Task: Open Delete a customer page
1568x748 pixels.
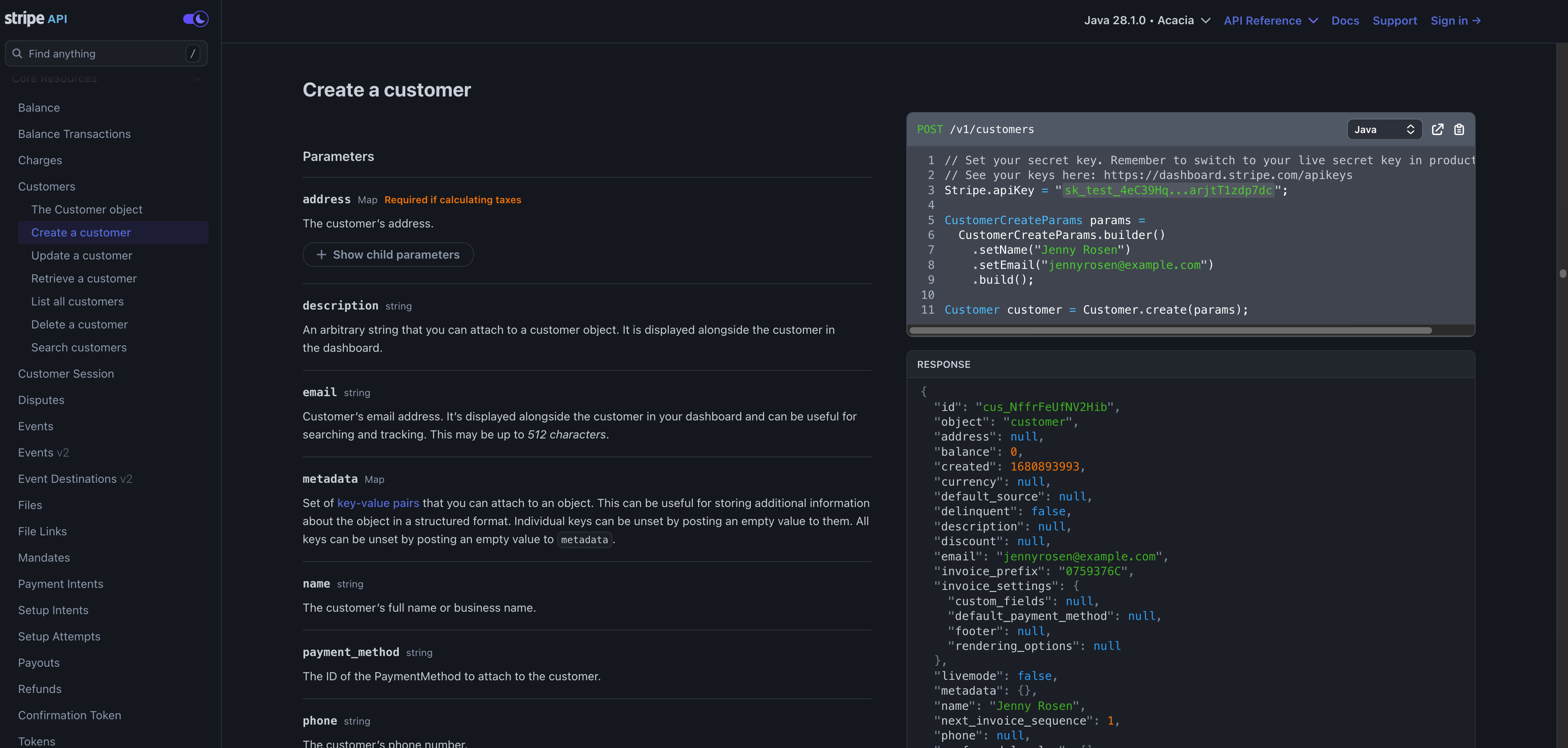Action: tap(79, 324)
